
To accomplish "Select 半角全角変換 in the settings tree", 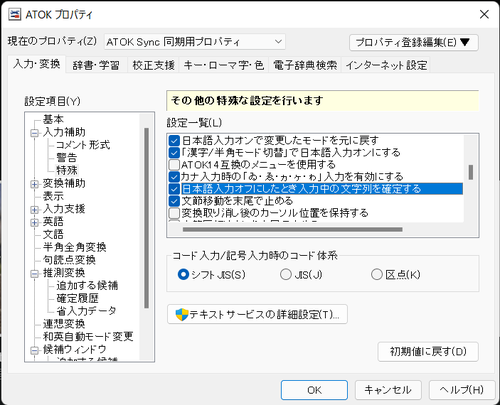I will [x=74, y=247].
